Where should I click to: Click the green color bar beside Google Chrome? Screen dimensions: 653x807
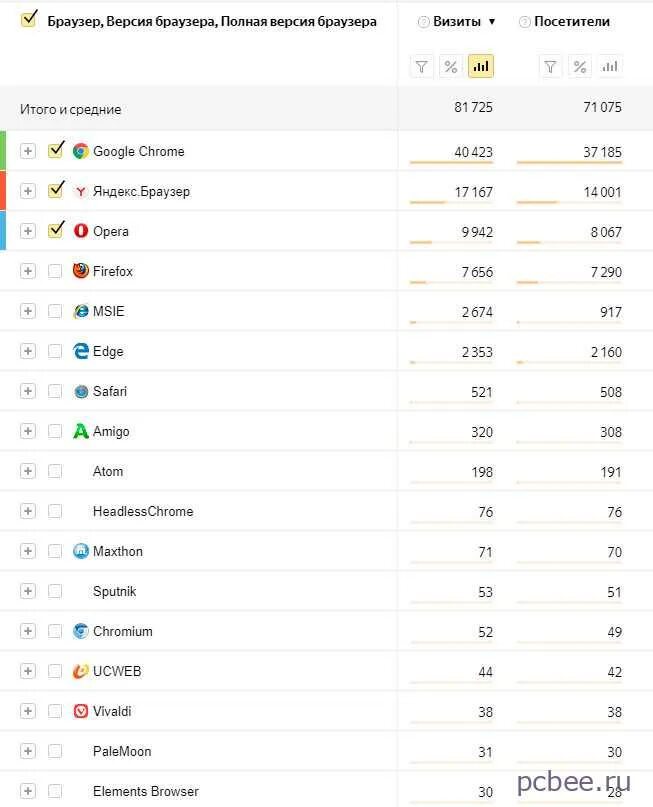3,151
